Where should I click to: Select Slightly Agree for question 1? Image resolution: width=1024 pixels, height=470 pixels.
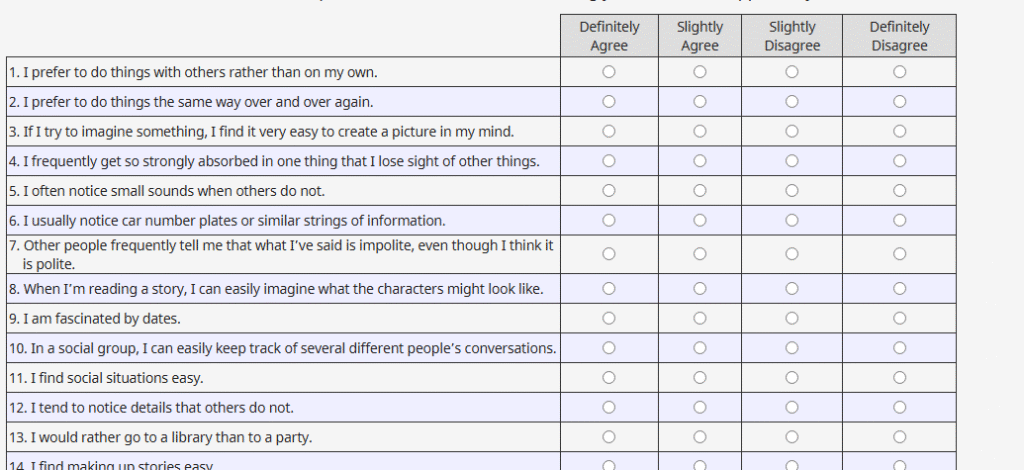click(700, 72)
